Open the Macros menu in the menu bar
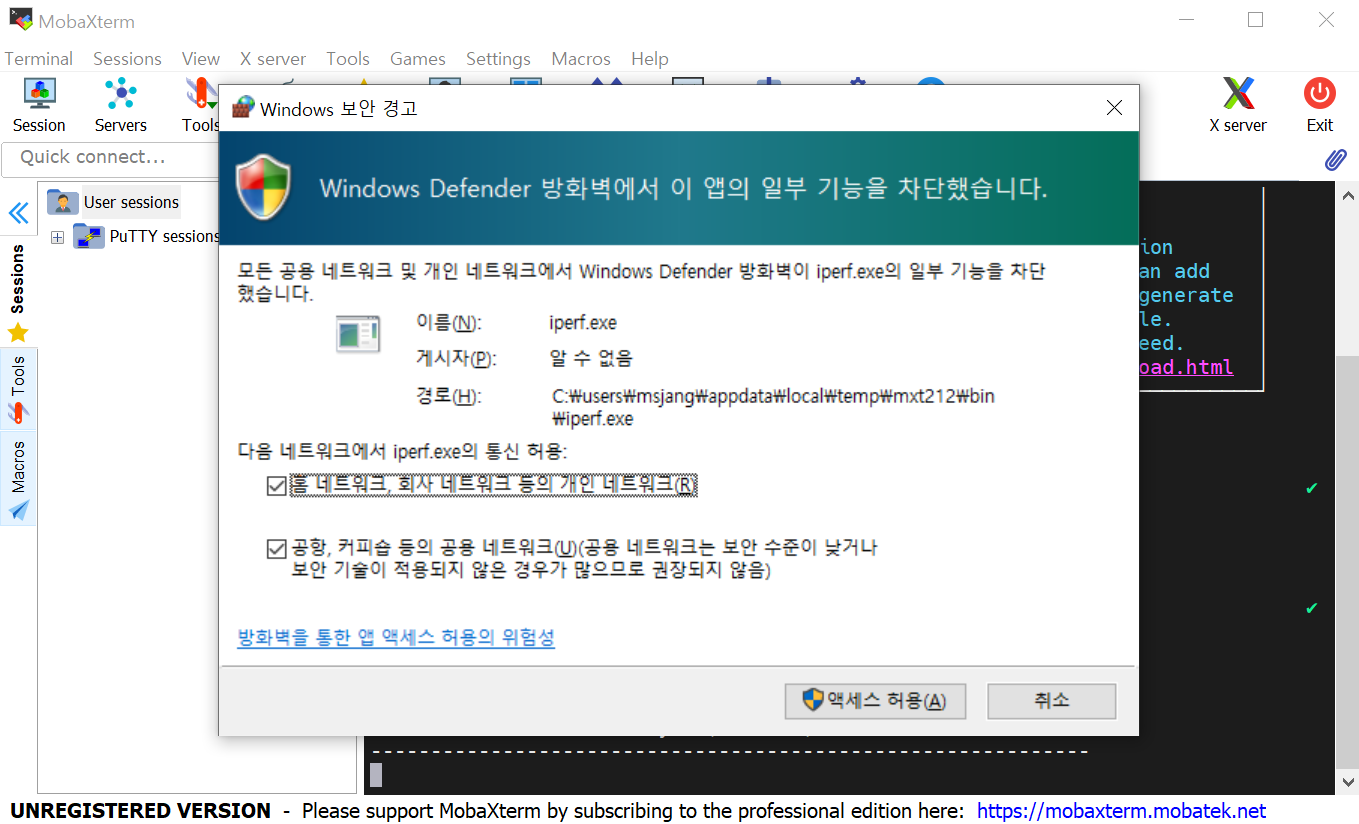The image size is (1359, 824). click(x=581, y=59)
